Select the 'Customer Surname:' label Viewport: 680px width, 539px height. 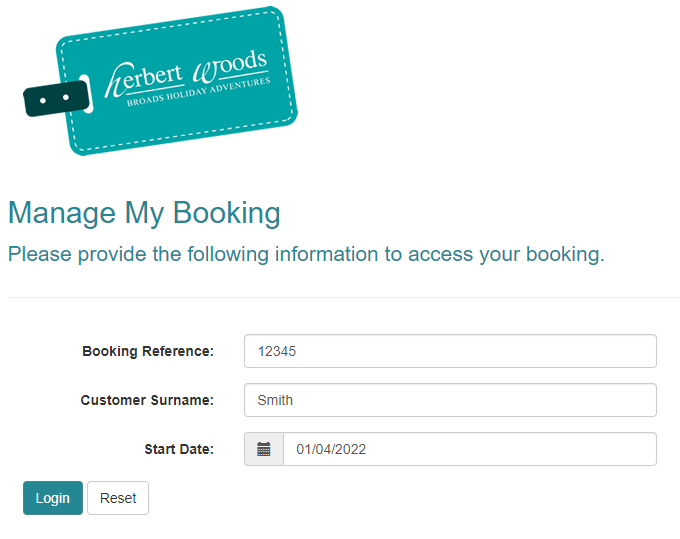click(x=147, y=400)
